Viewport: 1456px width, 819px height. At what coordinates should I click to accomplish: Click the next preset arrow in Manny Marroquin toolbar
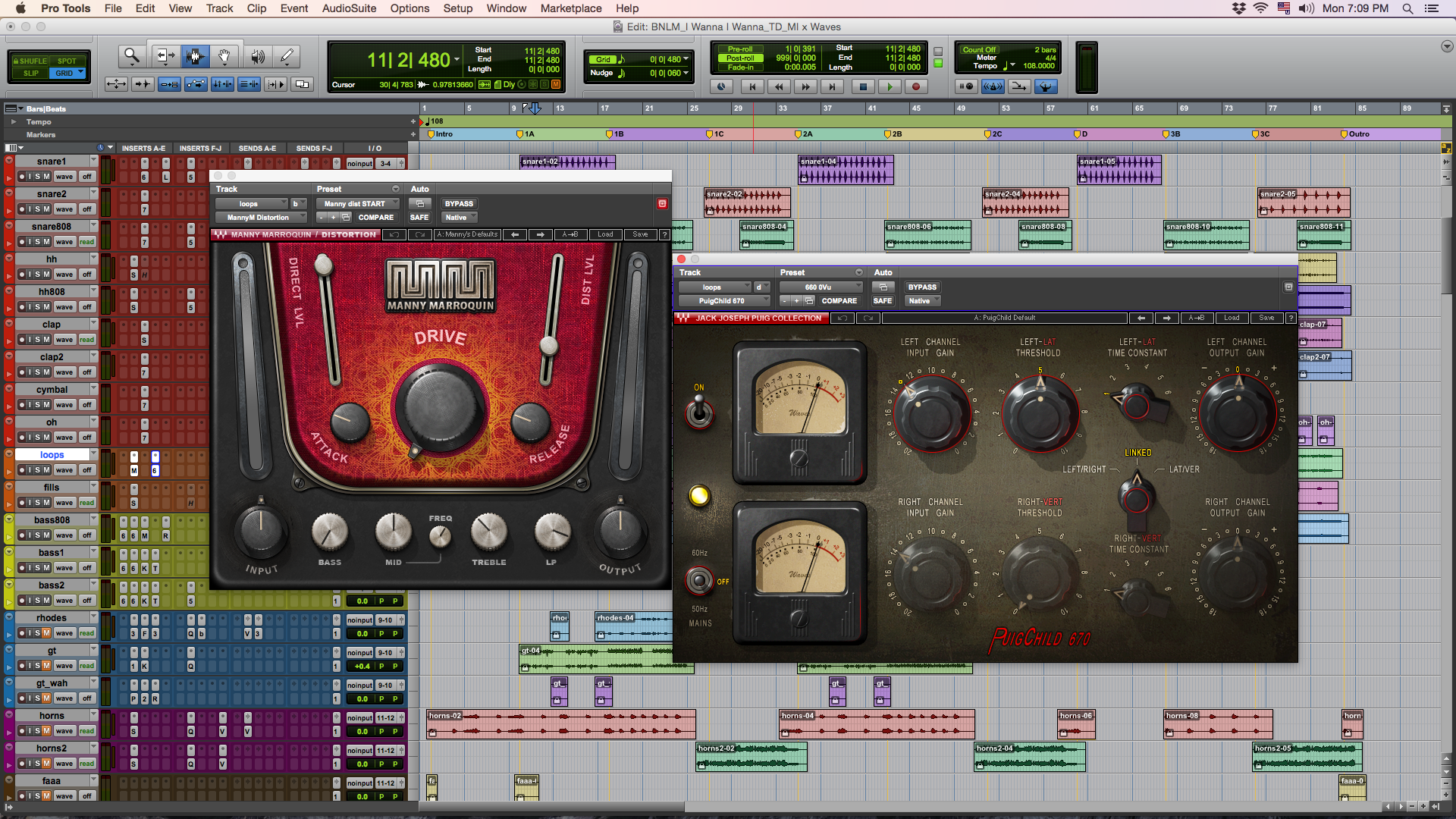click(541, 234)
